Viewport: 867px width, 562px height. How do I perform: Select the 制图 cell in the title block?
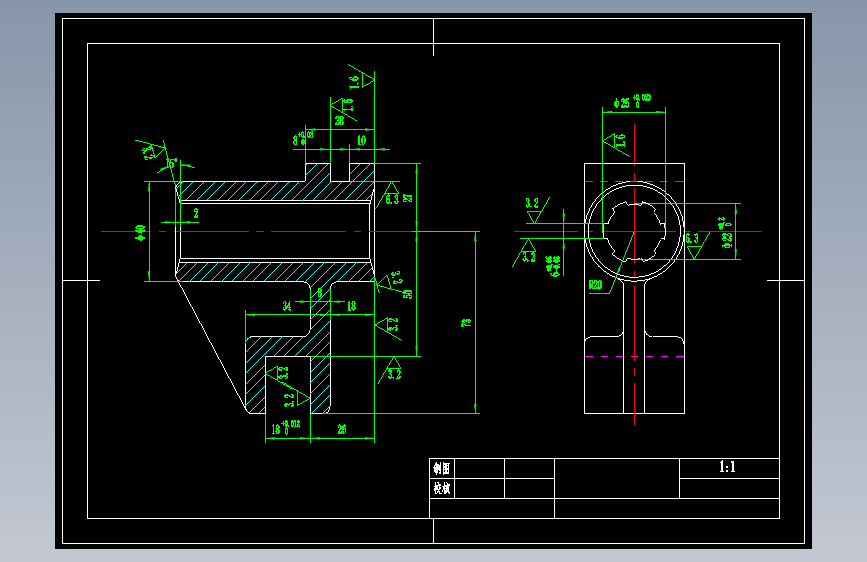click(x=442, y=469)
